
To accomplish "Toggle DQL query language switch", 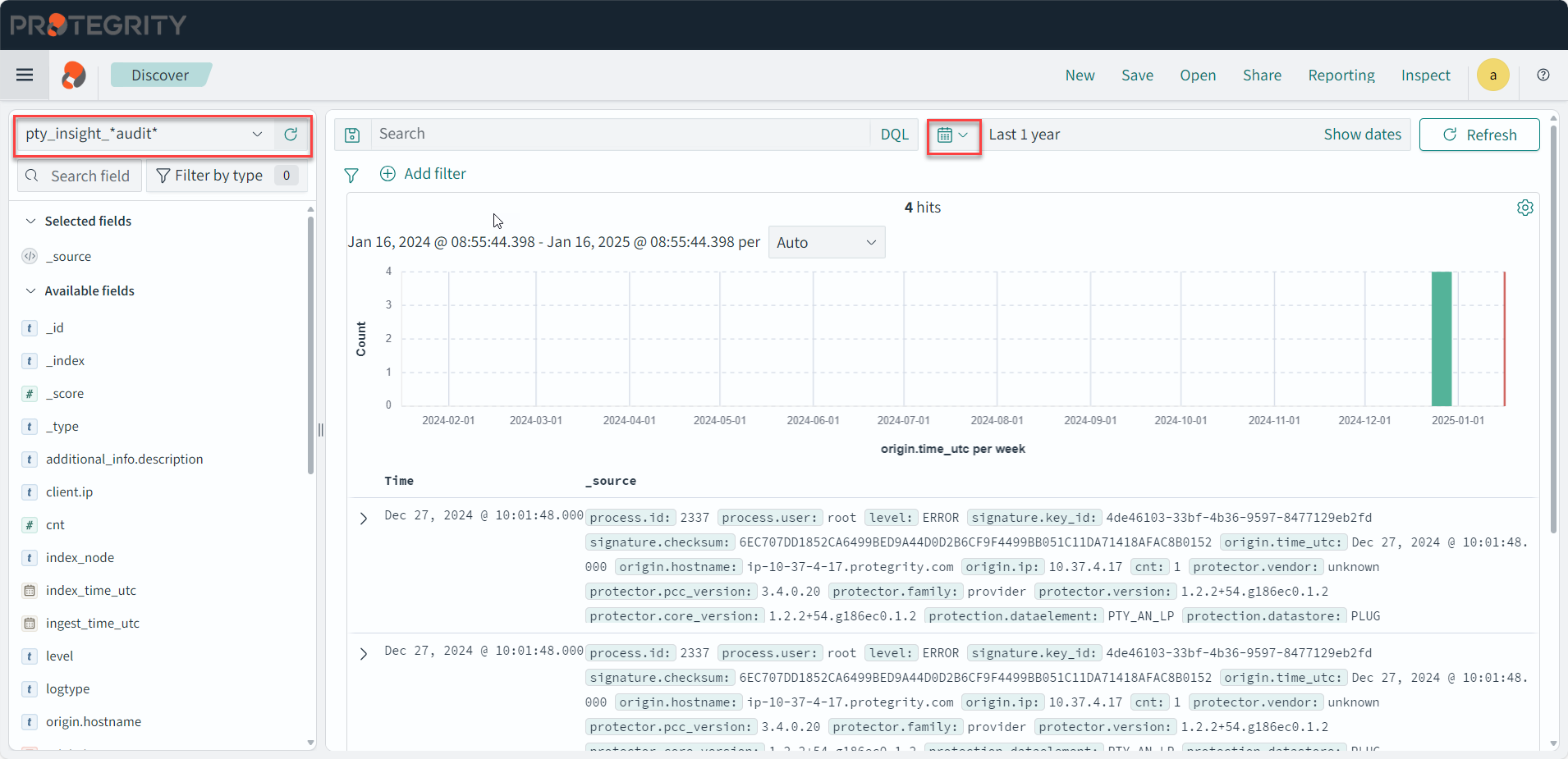I will [x=894, y=135].
